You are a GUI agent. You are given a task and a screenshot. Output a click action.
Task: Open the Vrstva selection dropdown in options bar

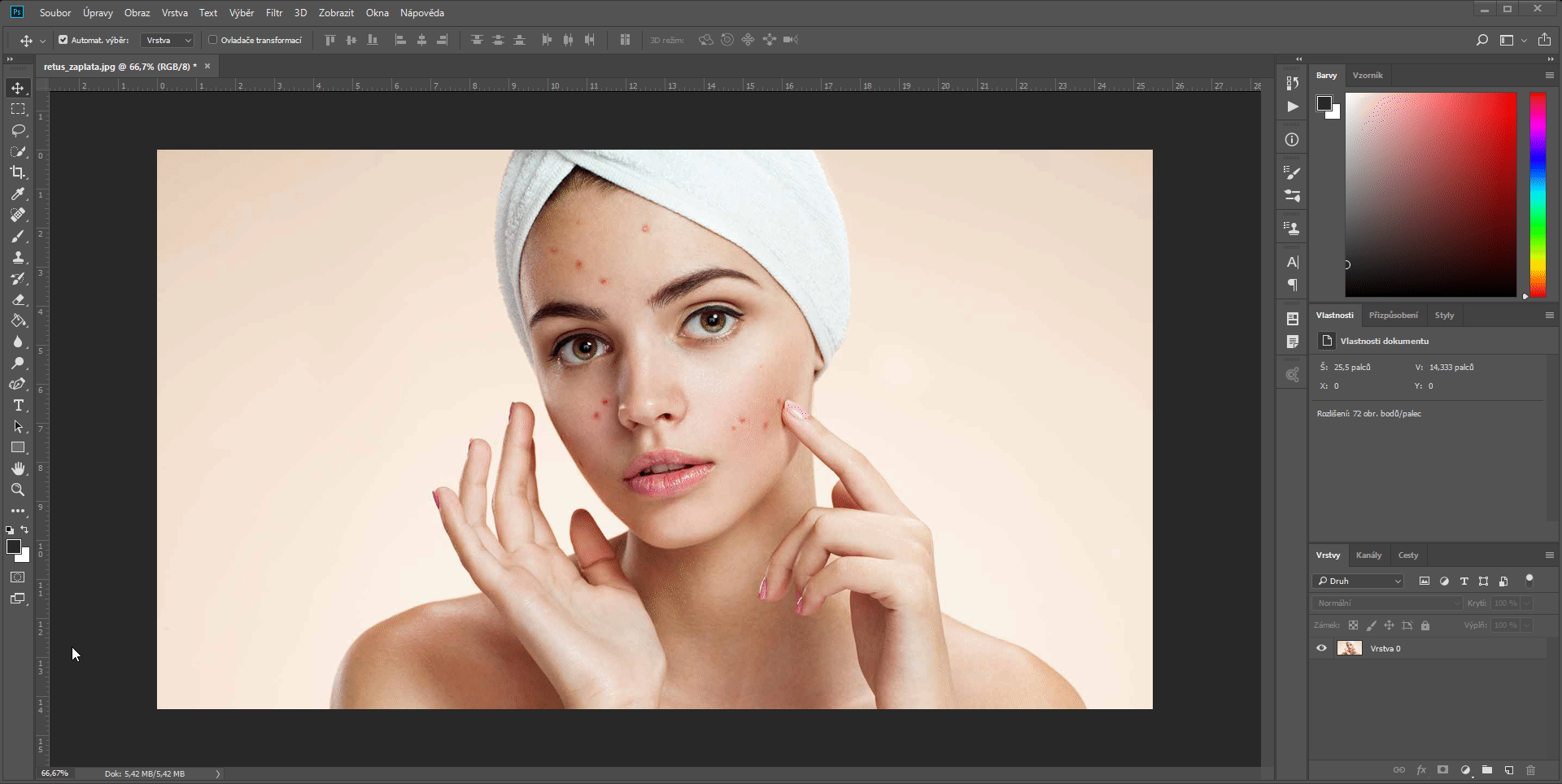point(166,39)
